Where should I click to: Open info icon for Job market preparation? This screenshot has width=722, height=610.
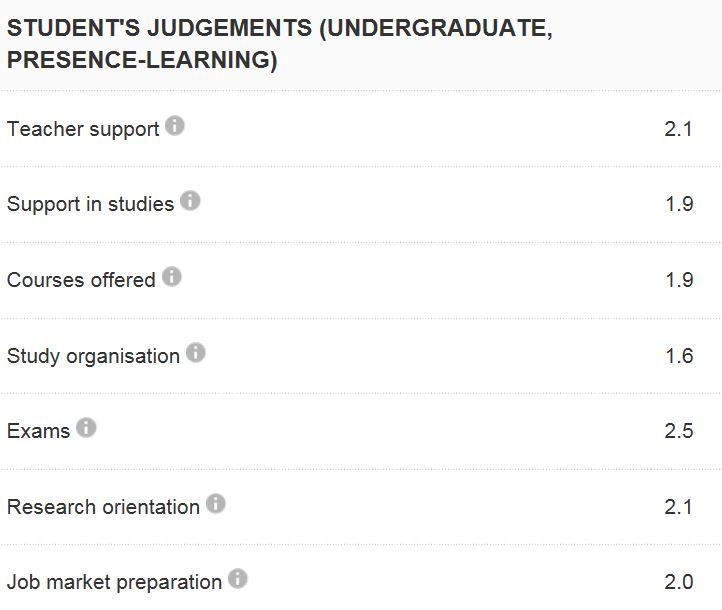[237, 579]
